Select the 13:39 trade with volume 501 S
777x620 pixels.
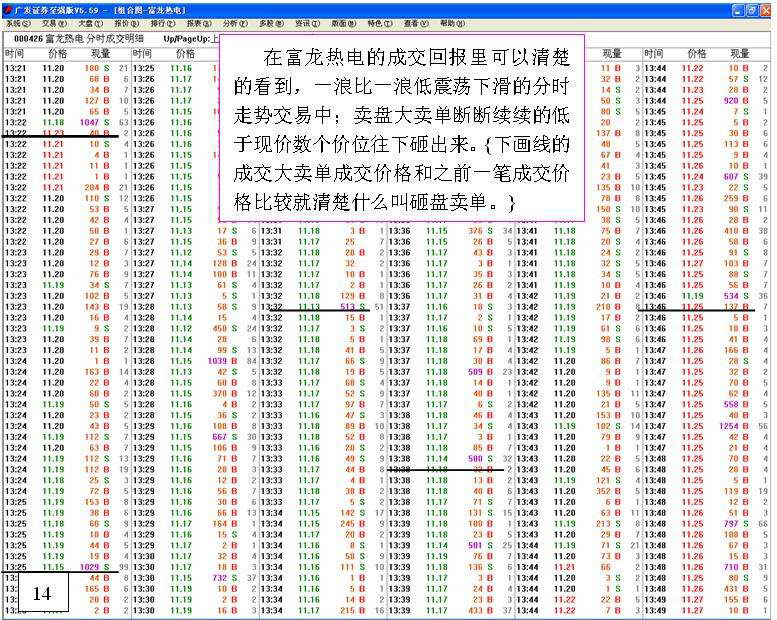(x=450, y=545)
